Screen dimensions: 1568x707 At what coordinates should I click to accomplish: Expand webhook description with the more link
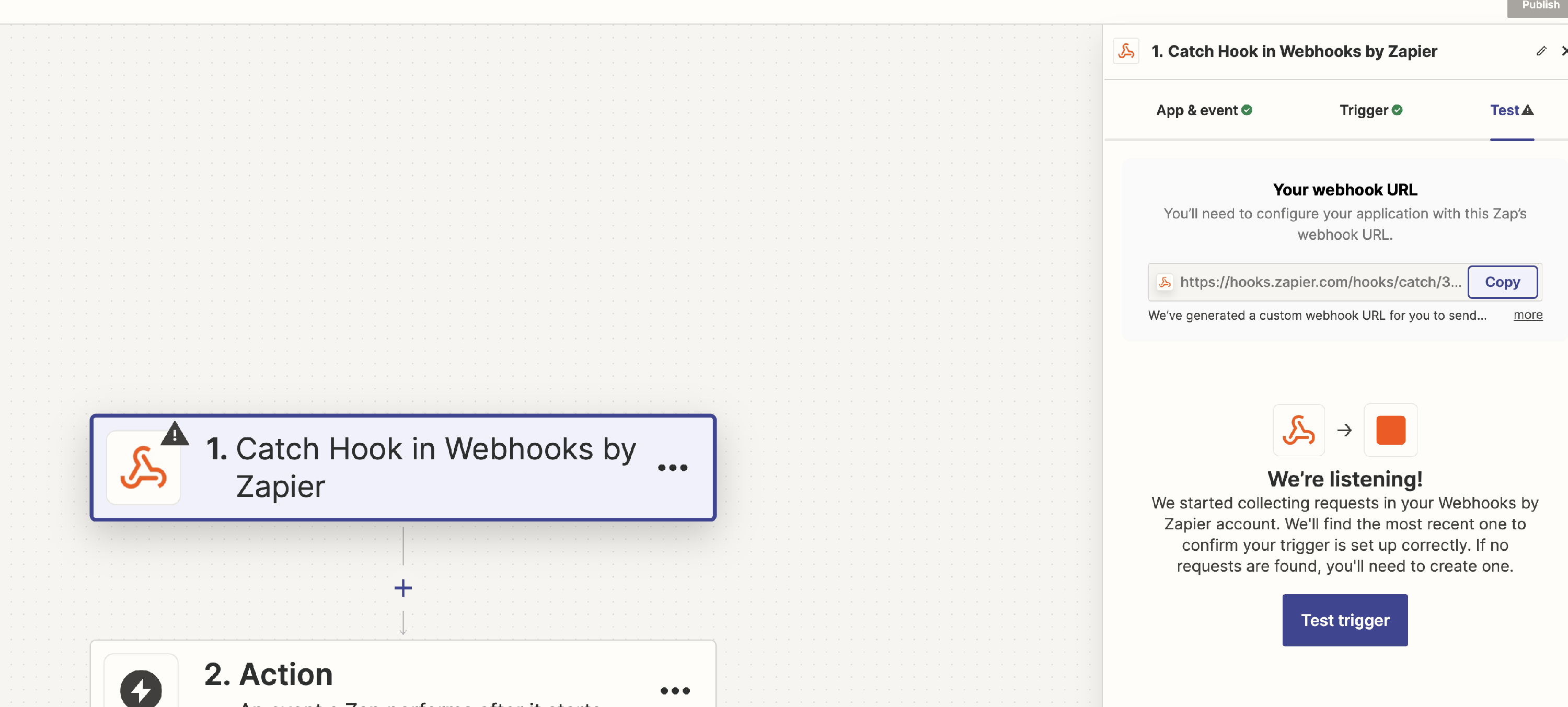(1527, 315)
